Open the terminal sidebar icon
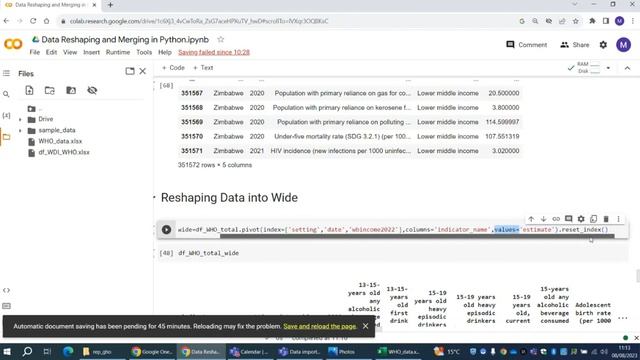 (x=6, y=306)
